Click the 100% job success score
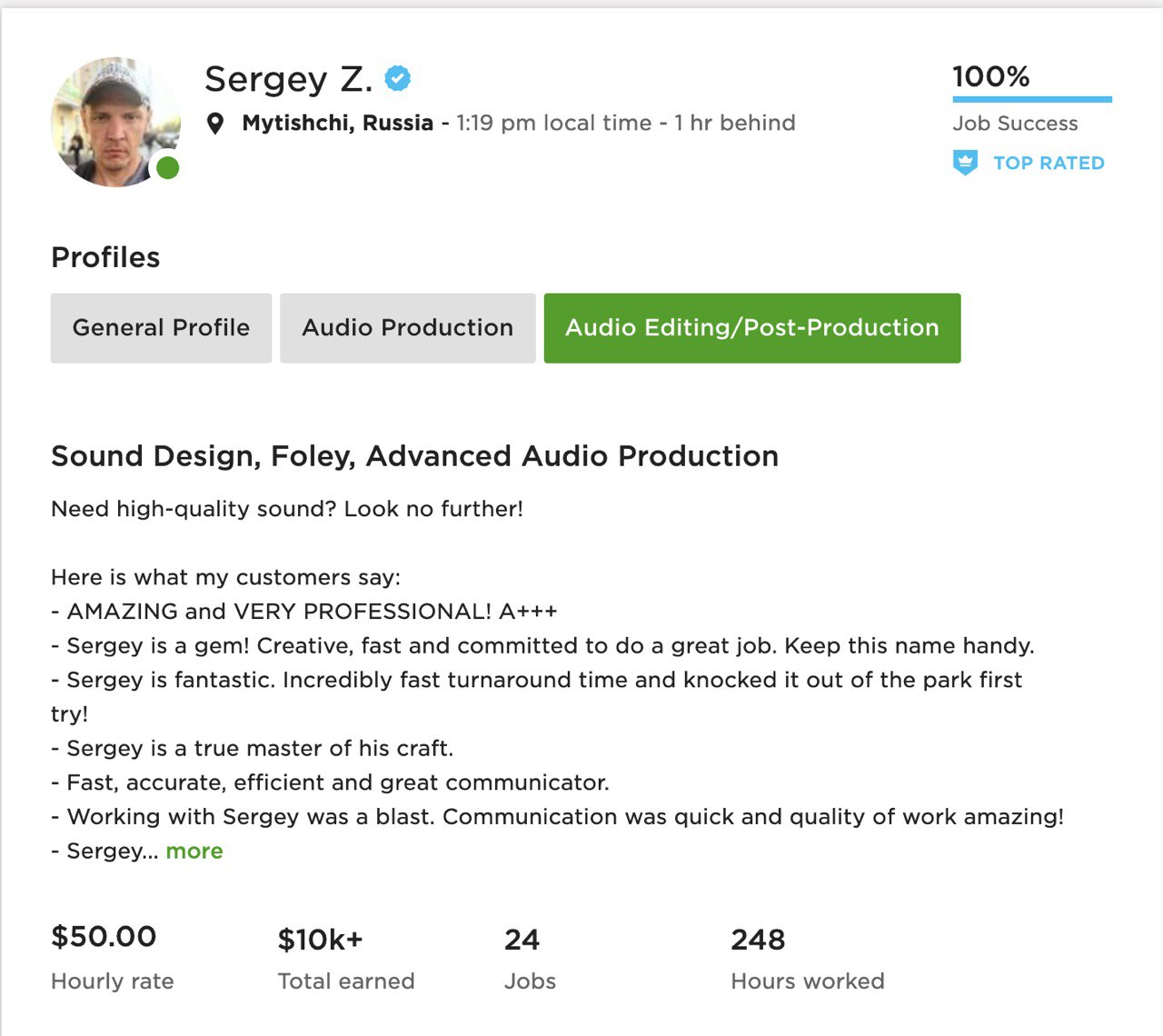The image size is (1163, 1036). pos(991,76)
